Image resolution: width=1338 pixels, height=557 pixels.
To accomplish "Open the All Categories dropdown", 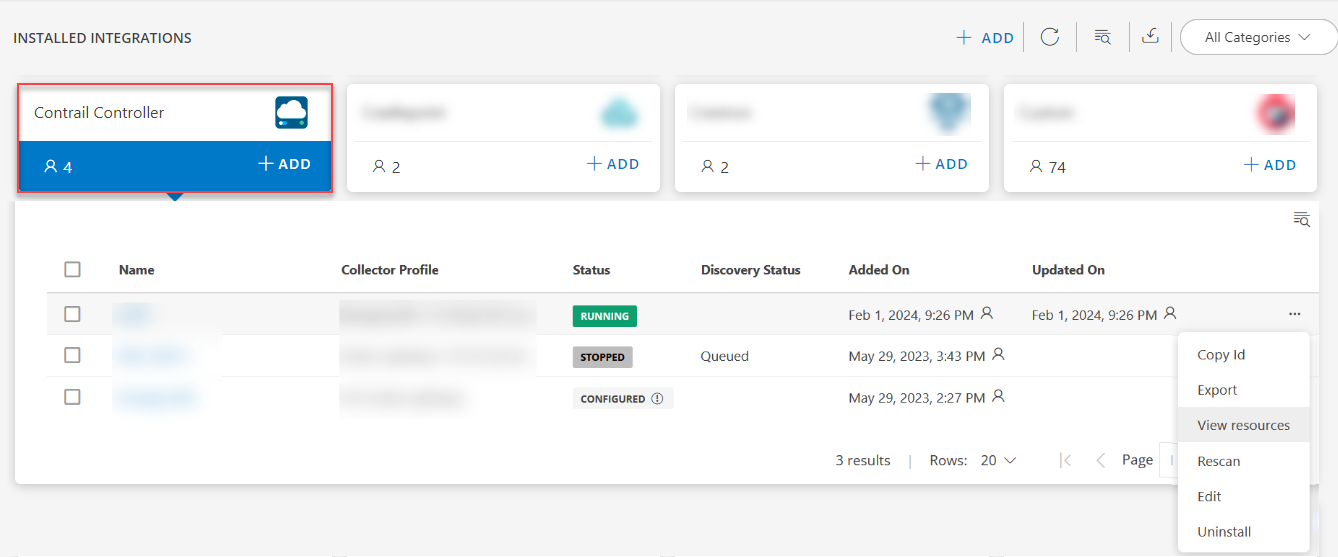I will tap(1257, 37).
